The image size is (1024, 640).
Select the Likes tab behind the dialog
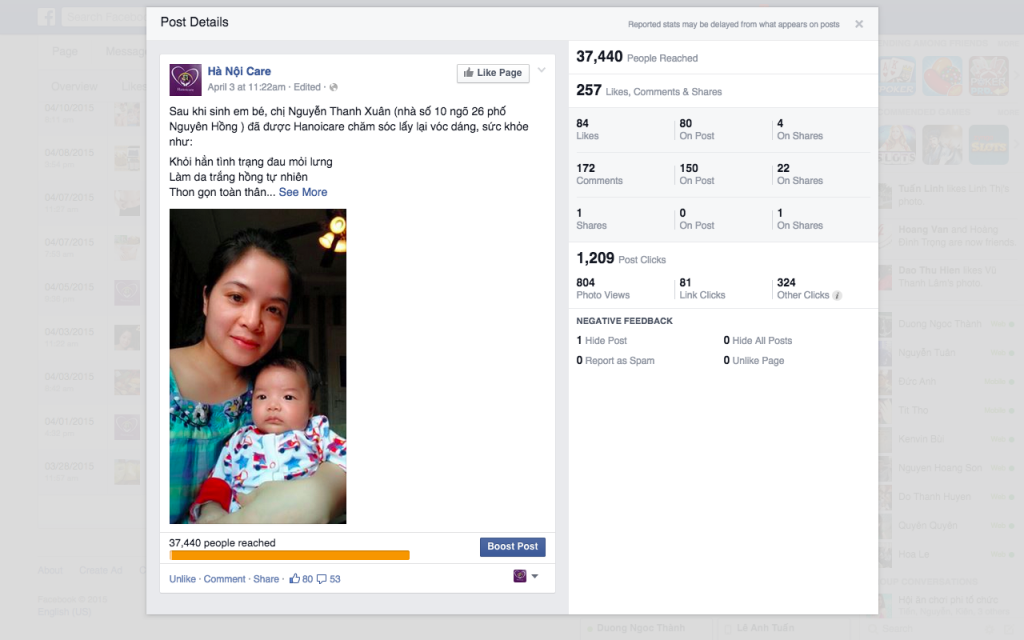tap(133, 86)
